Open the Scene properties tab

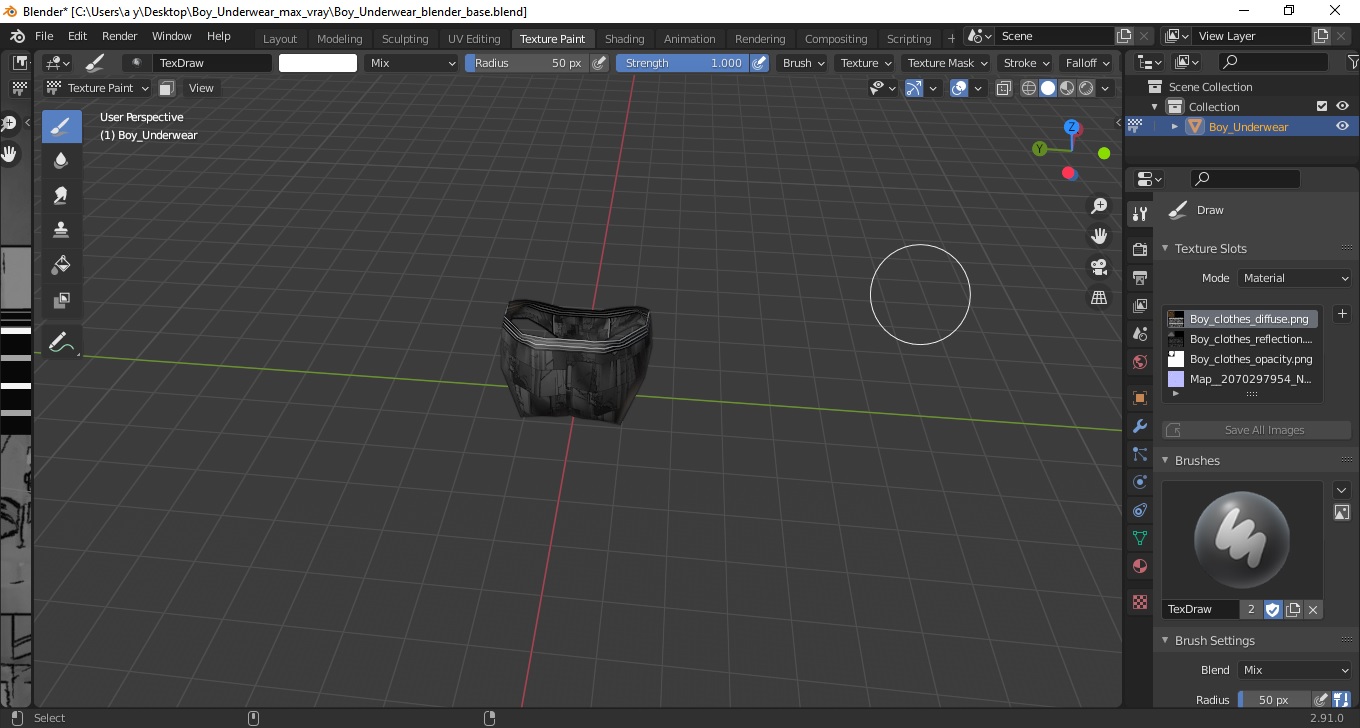click(x=1139, y=333)
